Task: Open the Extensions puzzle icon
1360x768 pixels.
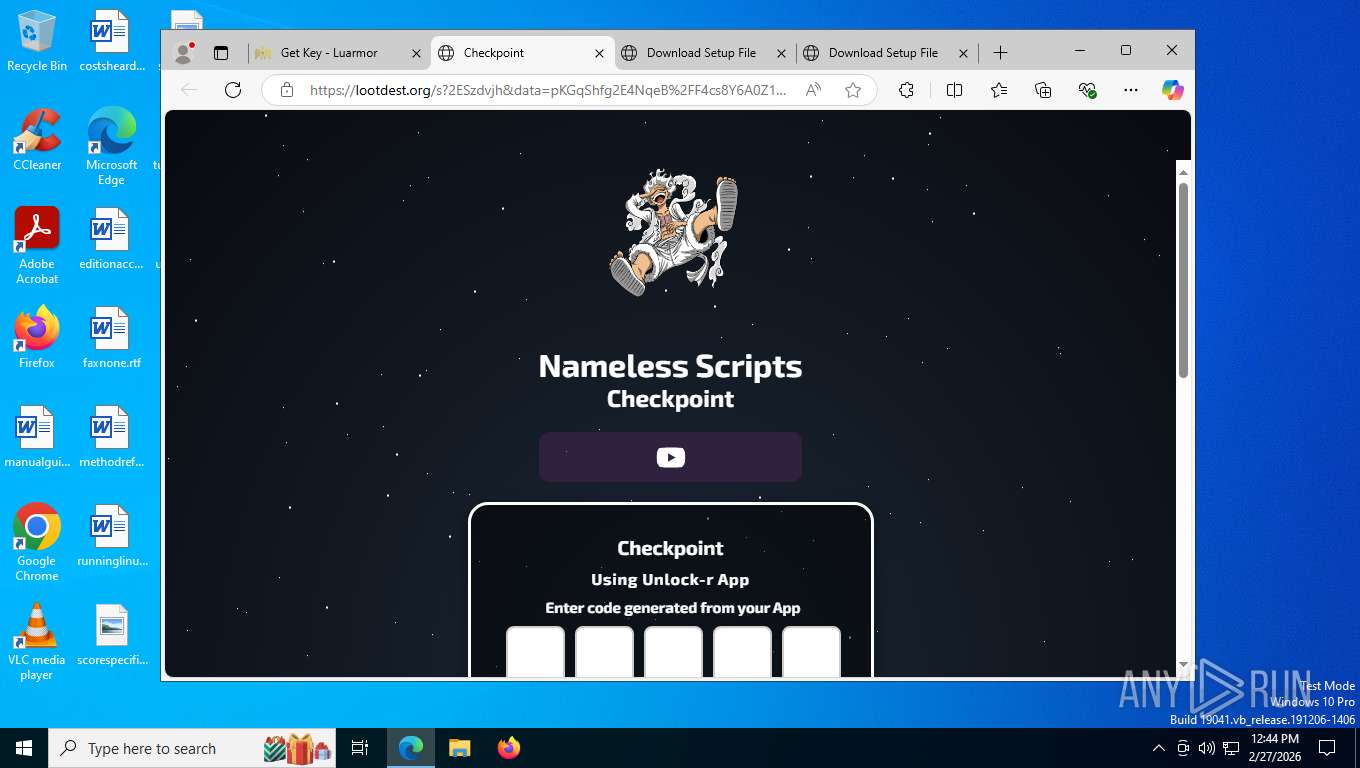Action: click(906, 90)
